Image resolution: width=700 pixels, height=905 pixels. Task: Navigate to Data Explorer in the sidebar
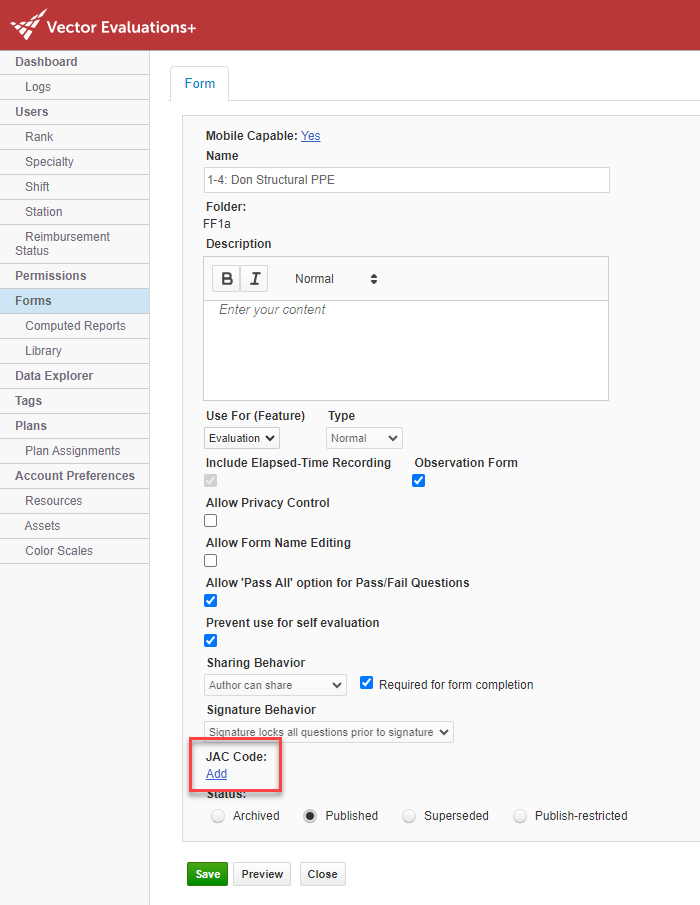tap(53, 375)
